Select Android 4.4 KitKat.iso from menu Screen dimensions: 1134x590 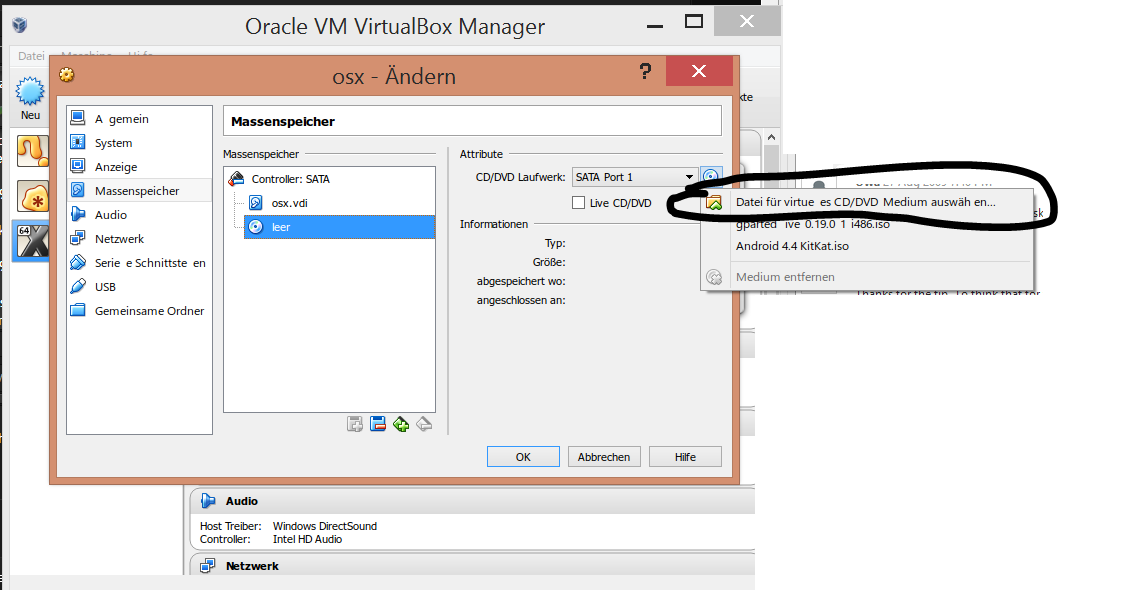[793, 246]
